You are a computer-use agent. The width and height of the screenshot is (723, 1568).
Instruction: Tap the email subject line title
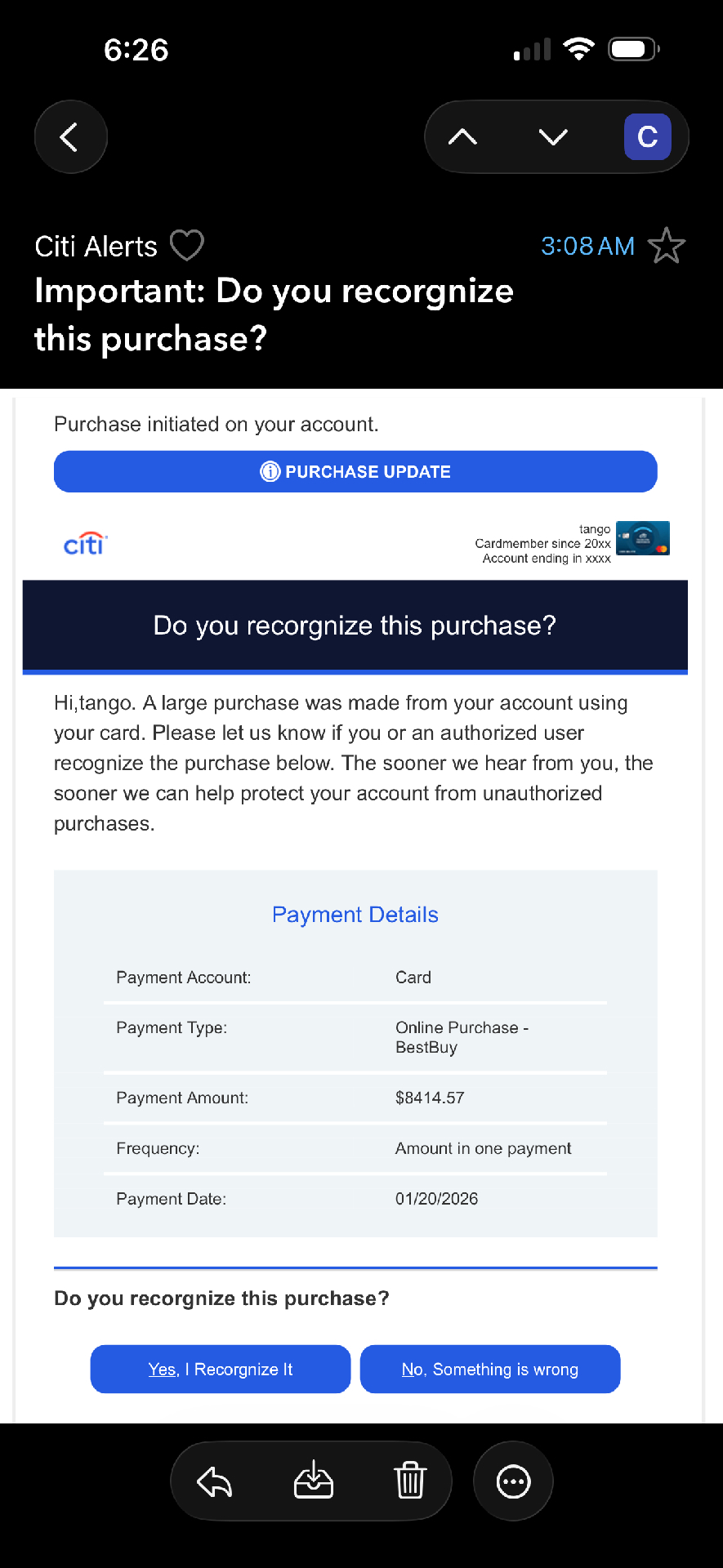(x=274, y=314)
